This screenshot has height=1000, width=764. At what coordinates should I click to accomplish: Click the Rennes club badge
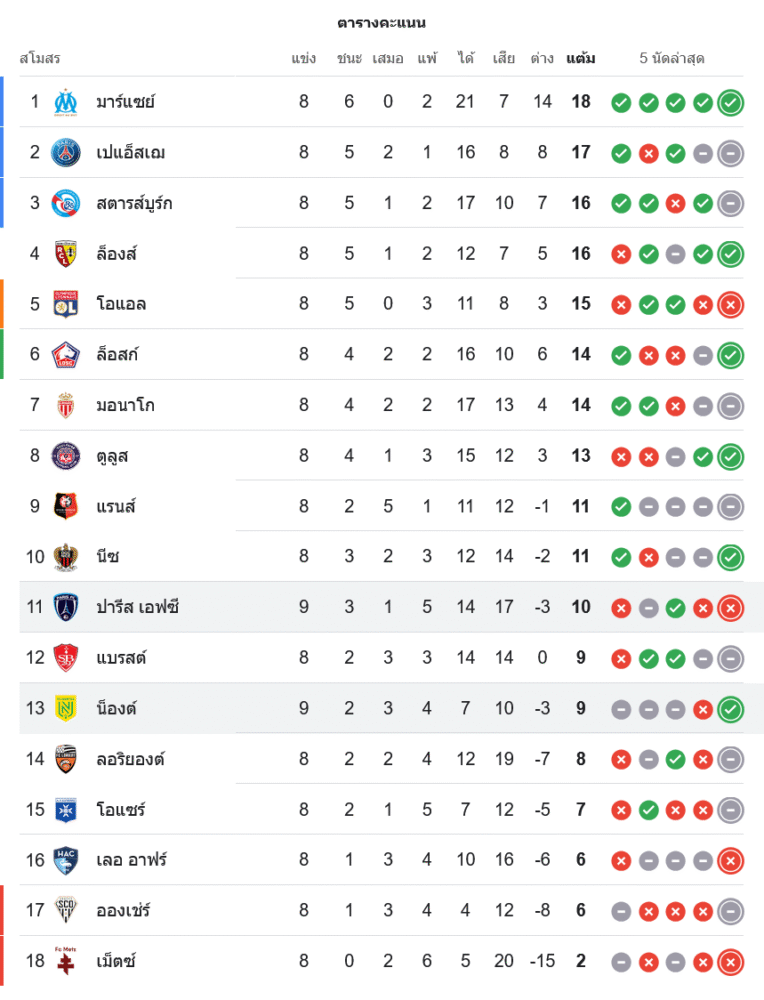coord(66,506)
